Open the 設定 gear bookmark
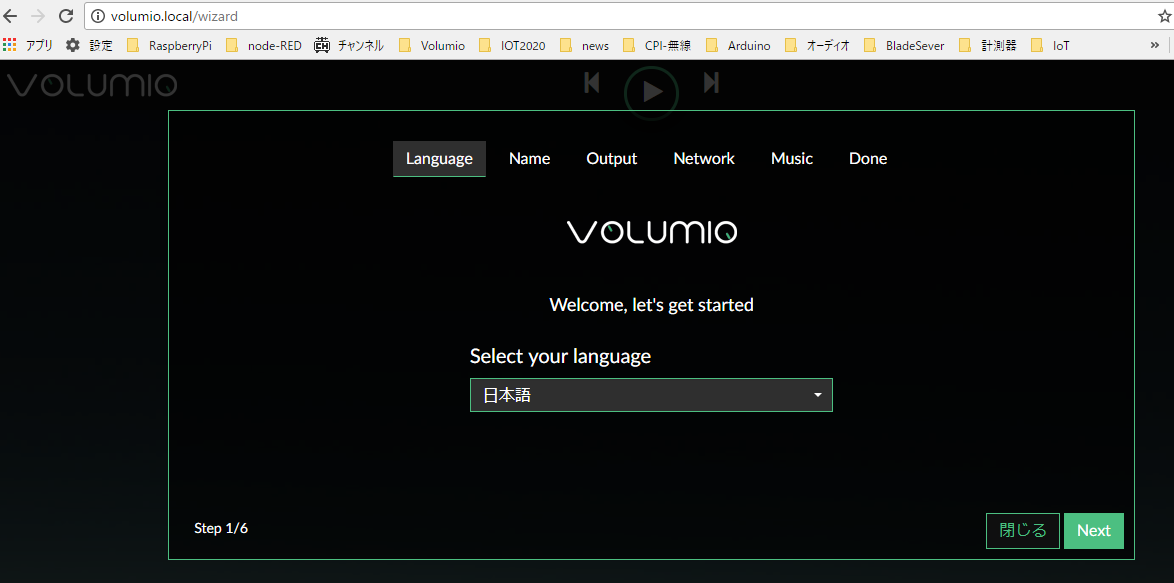The height and width of the screenshot is (583, 1174). [88, 46]
